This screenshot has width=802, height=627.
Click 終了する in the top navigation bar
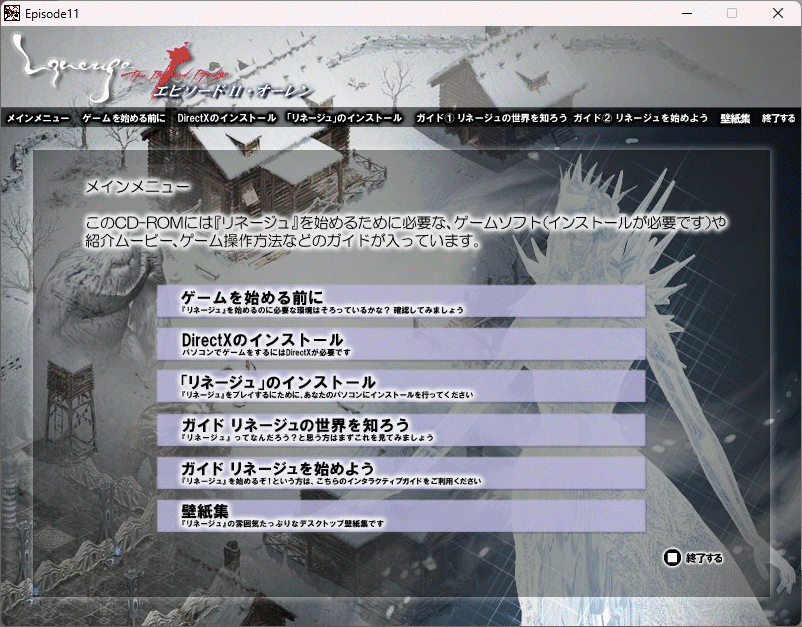tap(778, 118)
